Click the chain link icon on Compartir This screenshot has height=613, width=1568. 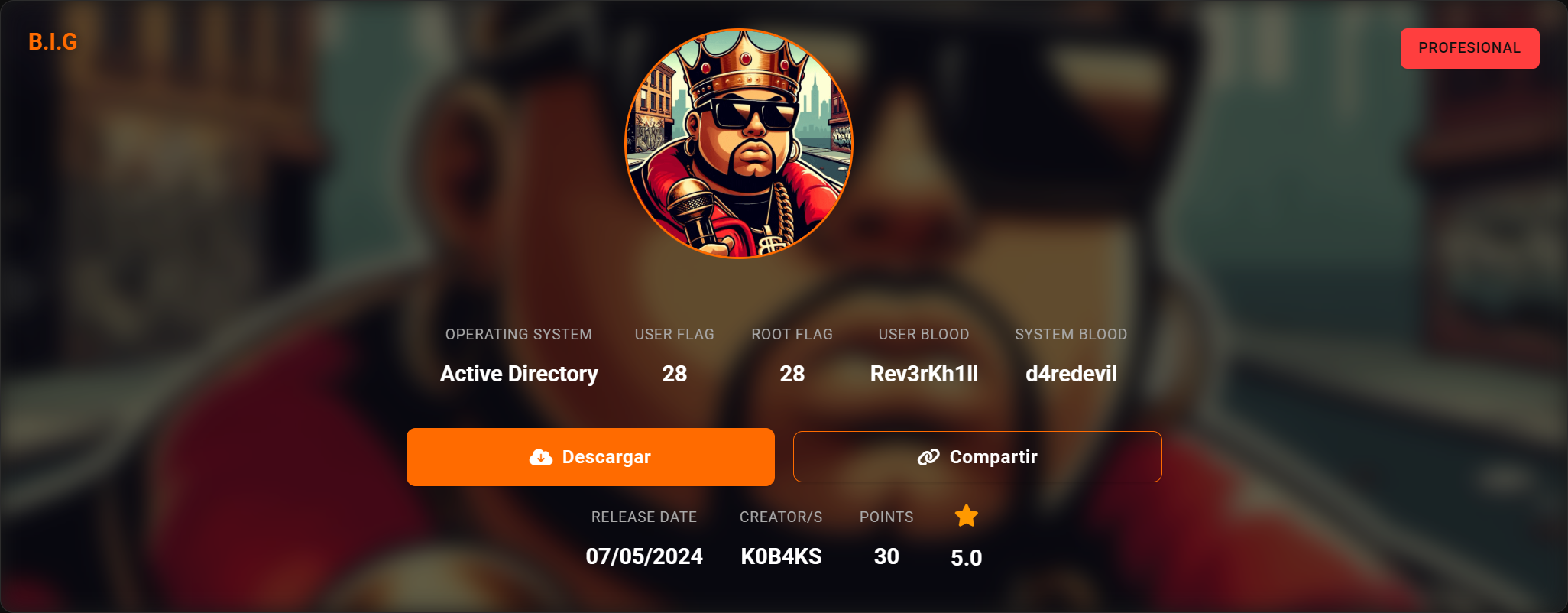[928, 457]
